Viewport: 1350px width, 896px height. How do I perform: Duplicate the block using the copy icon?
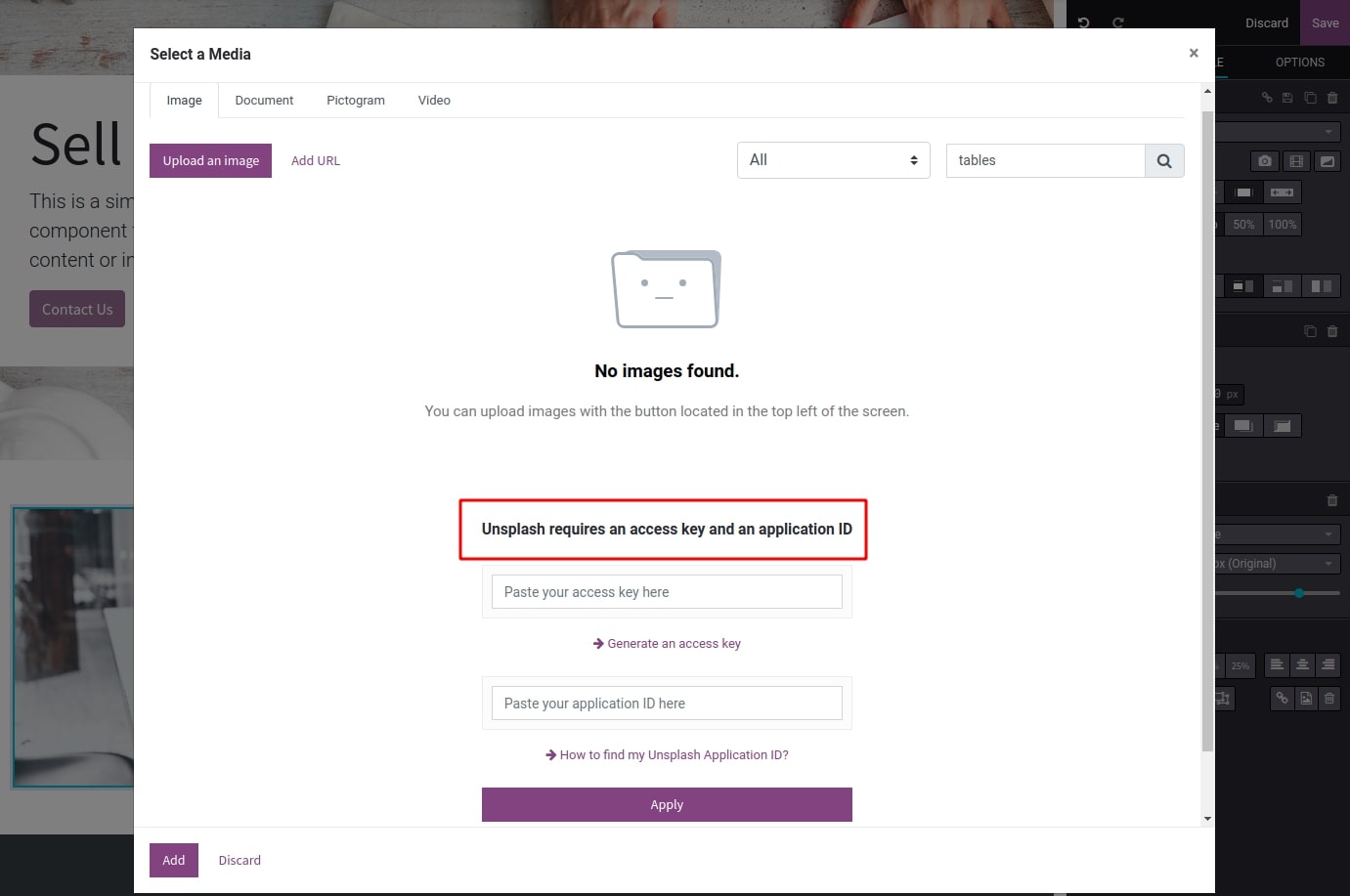point(1311,98)
